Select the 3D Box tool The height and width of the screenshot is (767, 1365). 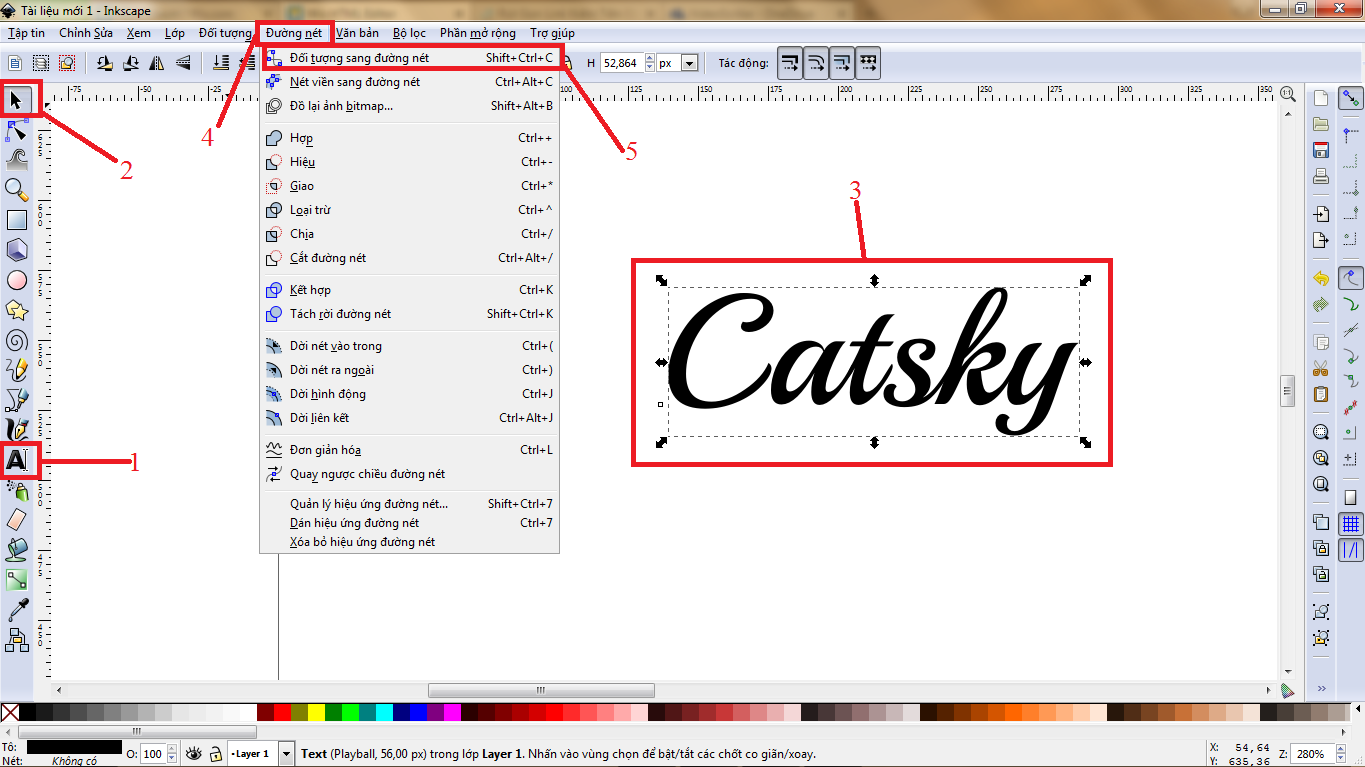point(17,249)
